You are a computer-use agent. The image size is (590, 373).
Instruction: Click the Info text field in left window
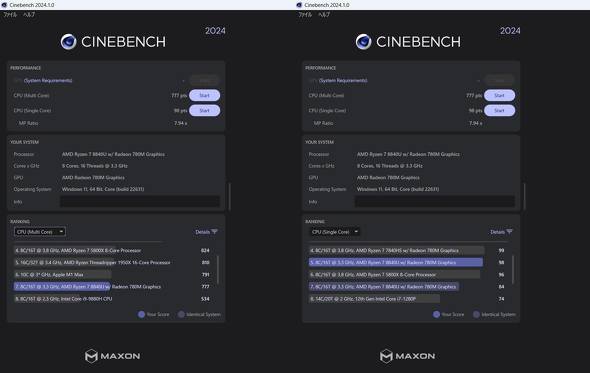point(140,202)
